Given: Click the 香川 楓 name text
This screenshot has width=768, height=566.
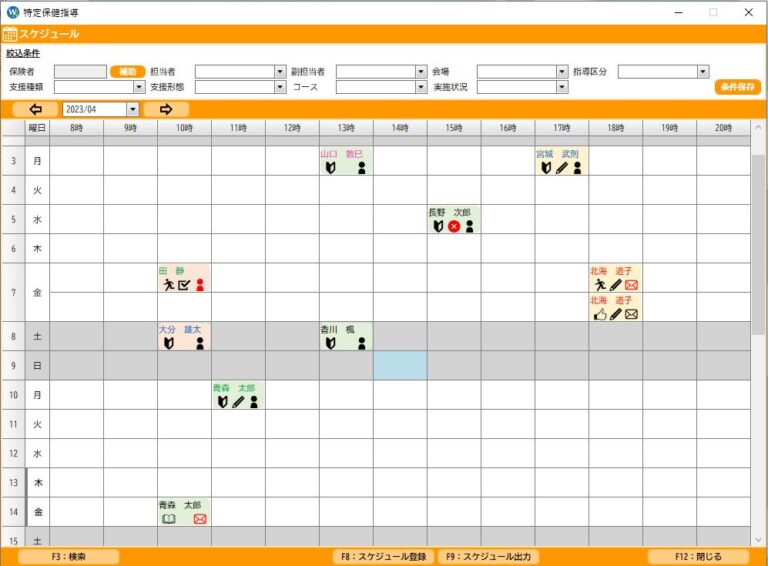Looking at the screenshot, I should [337, 330].
